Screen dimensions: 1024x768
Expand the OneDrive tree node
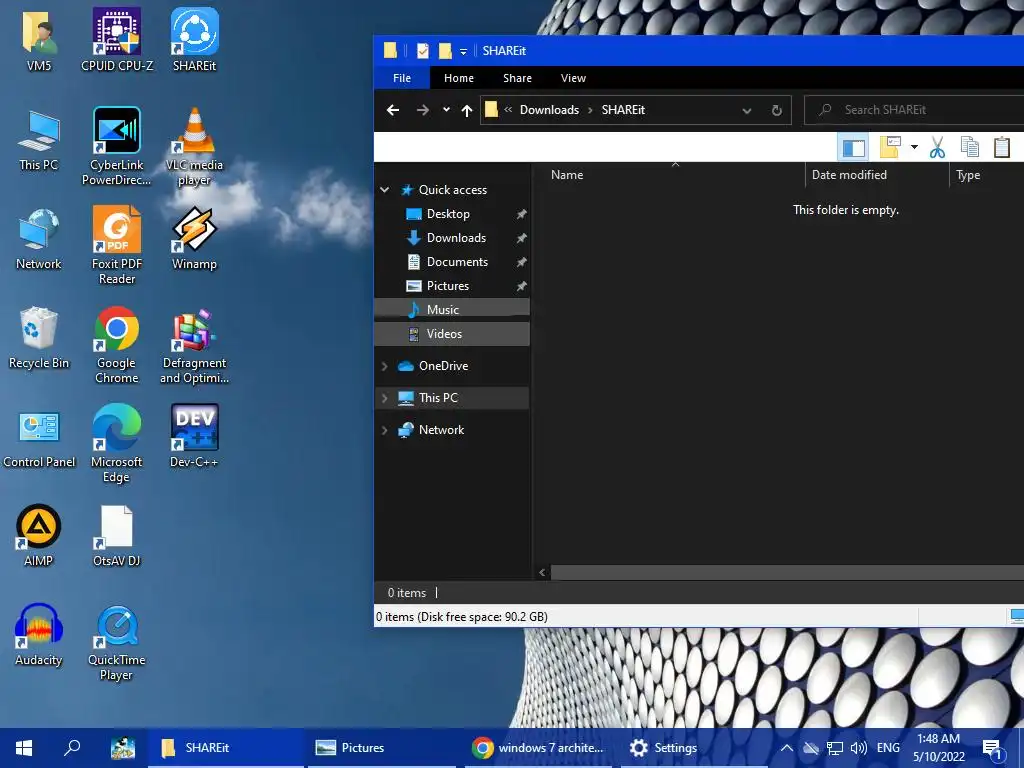click(x=385, y=366)
